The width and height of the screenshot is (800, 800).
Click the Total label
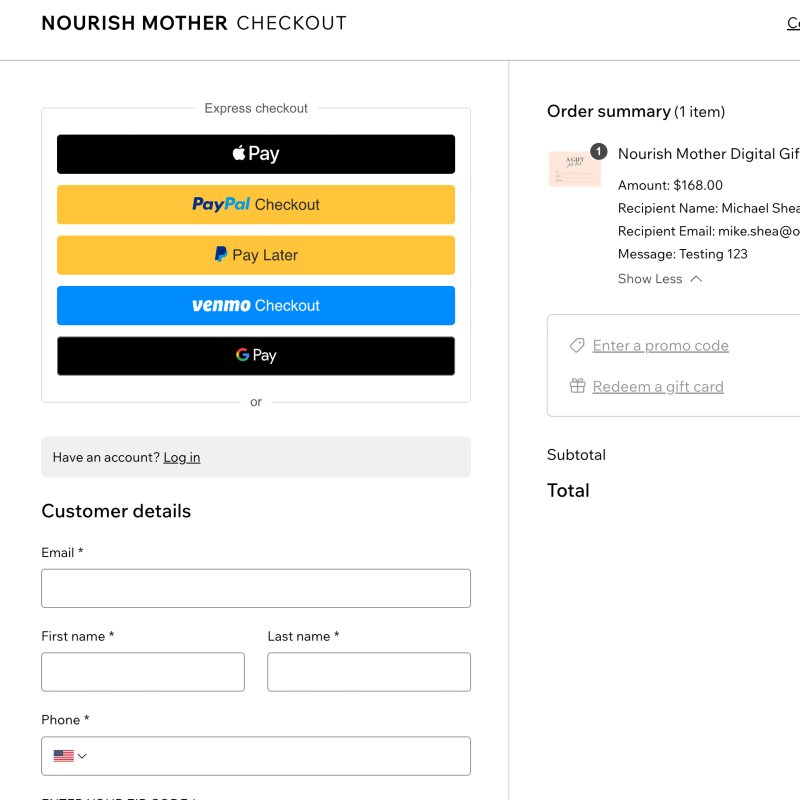(568, 490)
